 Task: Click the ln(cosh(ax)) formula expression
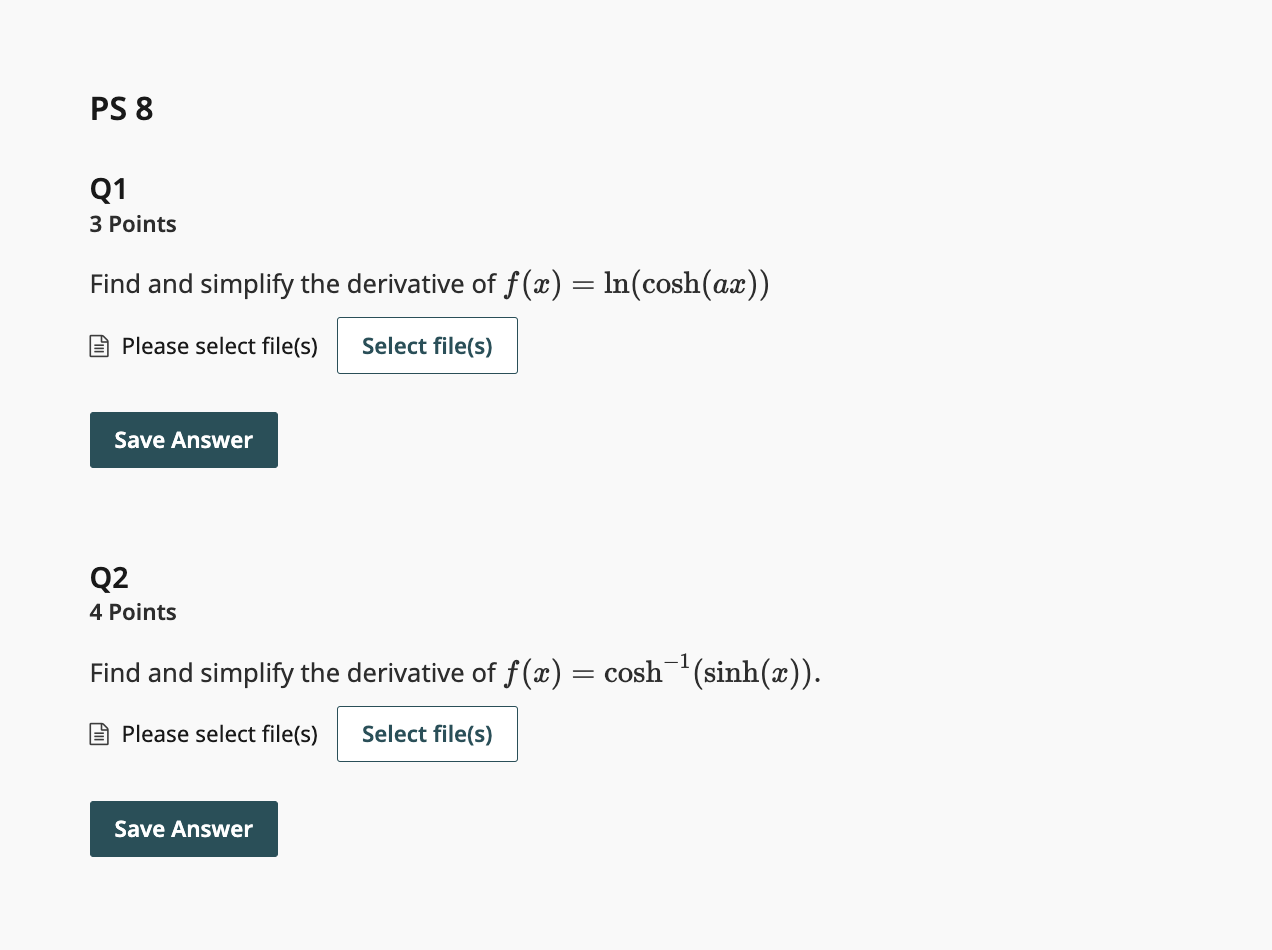(x=687, y=285)
